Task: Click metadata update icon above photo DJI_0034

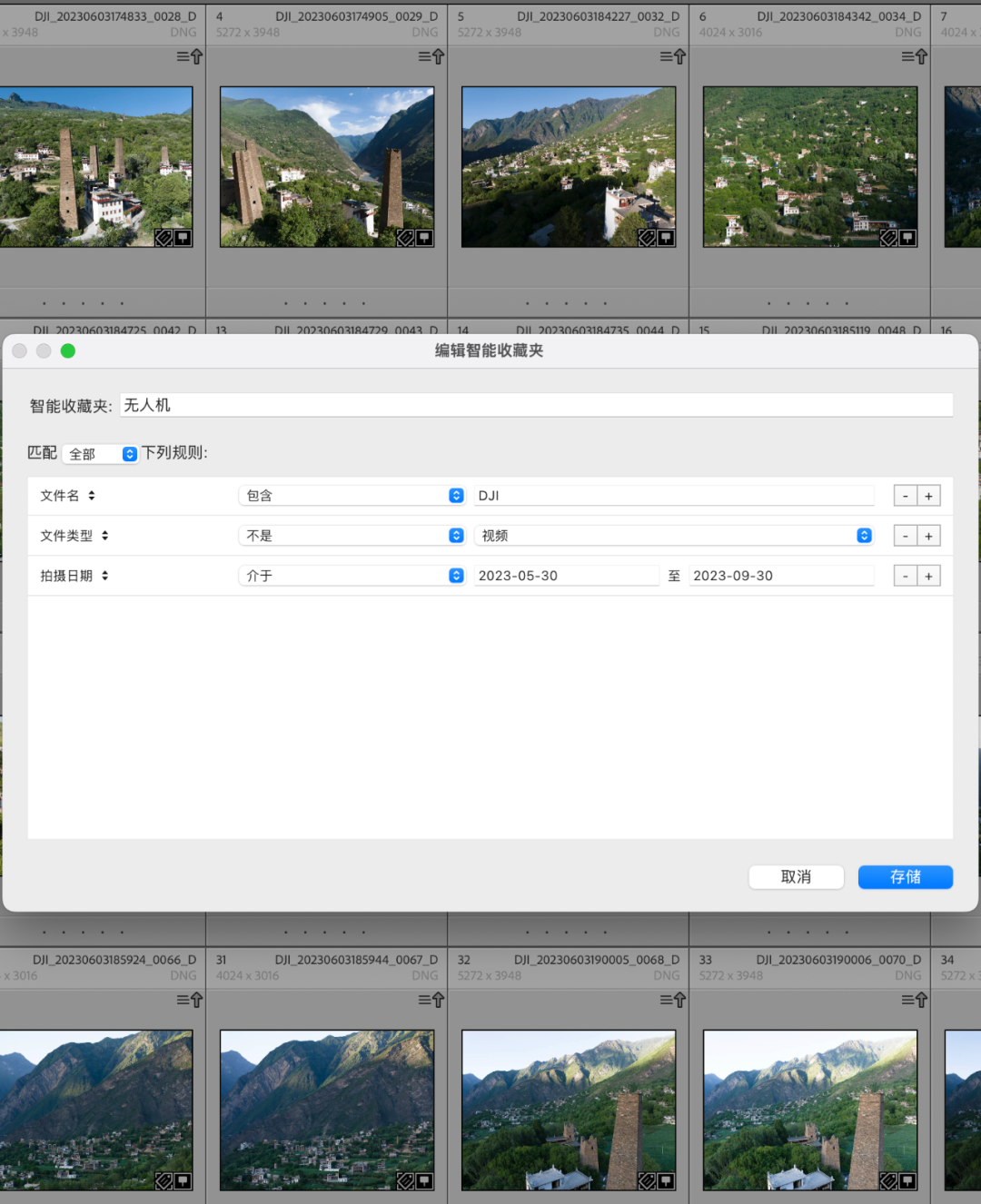Action: pyautogui.click(x=914, y=56)
